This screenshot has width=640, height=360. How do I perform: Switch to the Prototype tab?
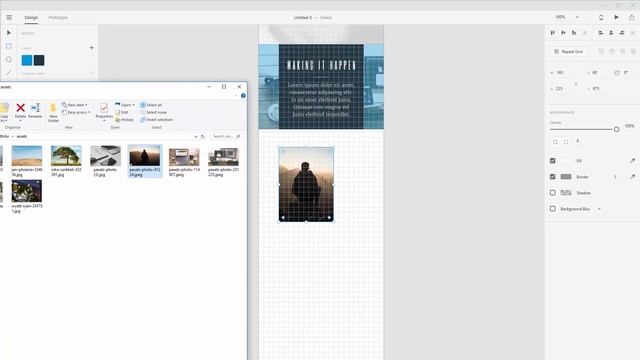coord(58,18)
